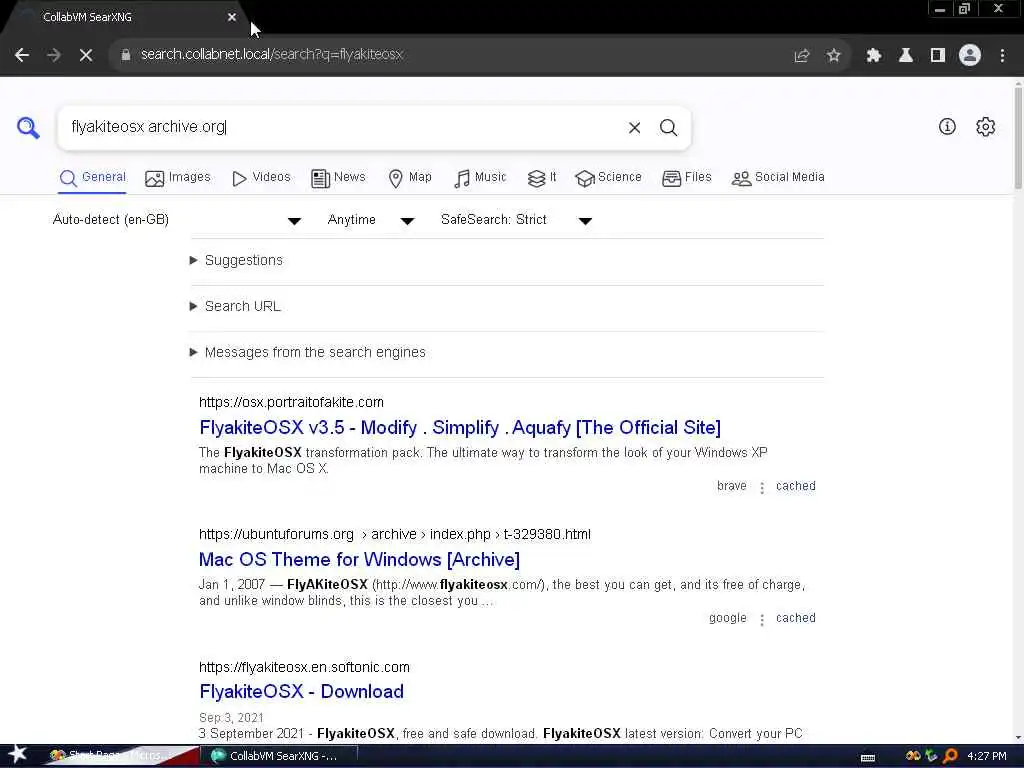
Task: Bookmark this page with the star
Action: tap(833, 56)
